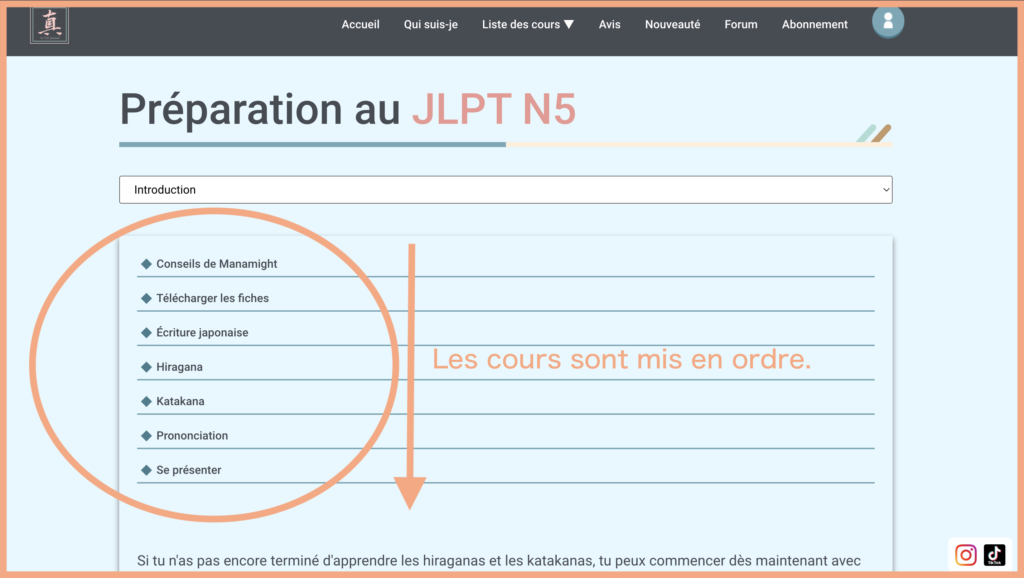Screen dimensions: 1024x578
Task: Open the Nouveauté menu item
Action: tap(672, 25)
